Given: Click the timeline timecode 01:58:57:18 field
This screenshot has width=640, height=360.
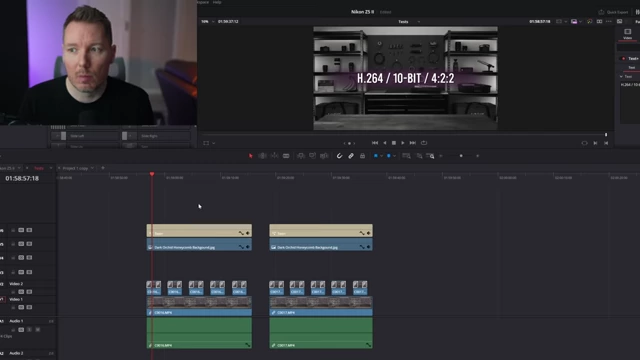Looking at the screenshot, I should coord(22,178).
